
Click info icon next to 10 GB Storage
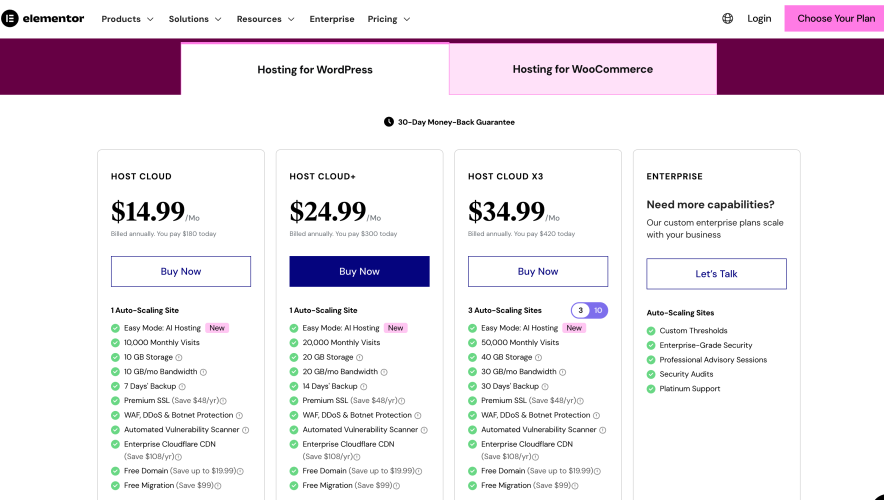(x=179, y=357)
